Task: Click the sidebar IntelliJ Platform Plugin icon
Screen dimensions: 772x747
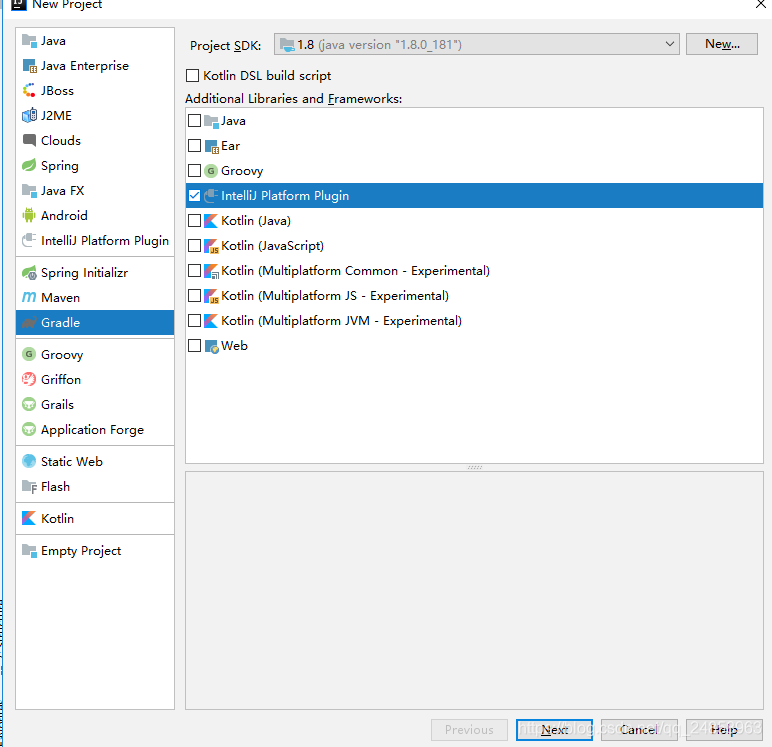Action: tap(30, 240)
